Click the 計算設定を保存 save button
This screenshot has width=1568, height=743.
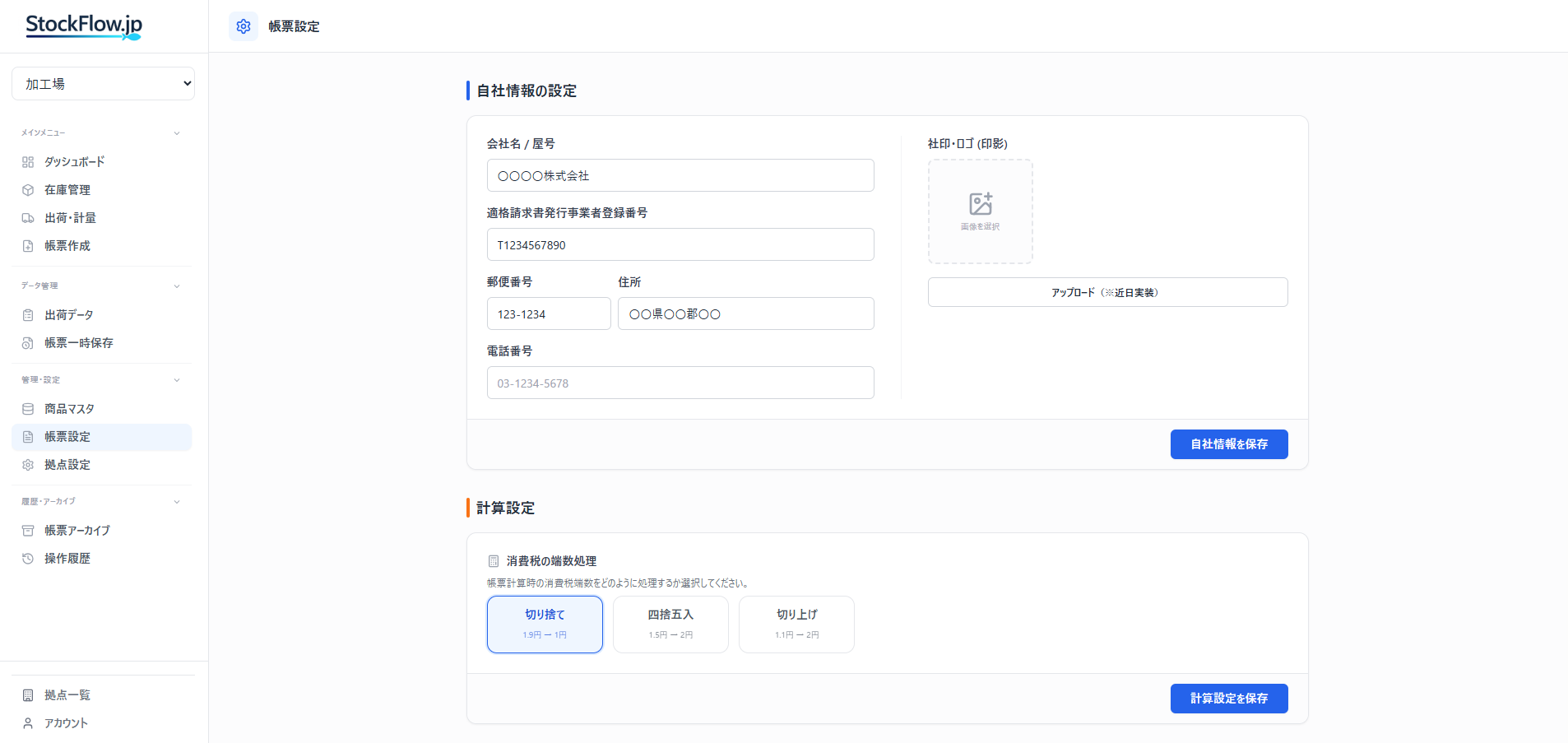1229,698
